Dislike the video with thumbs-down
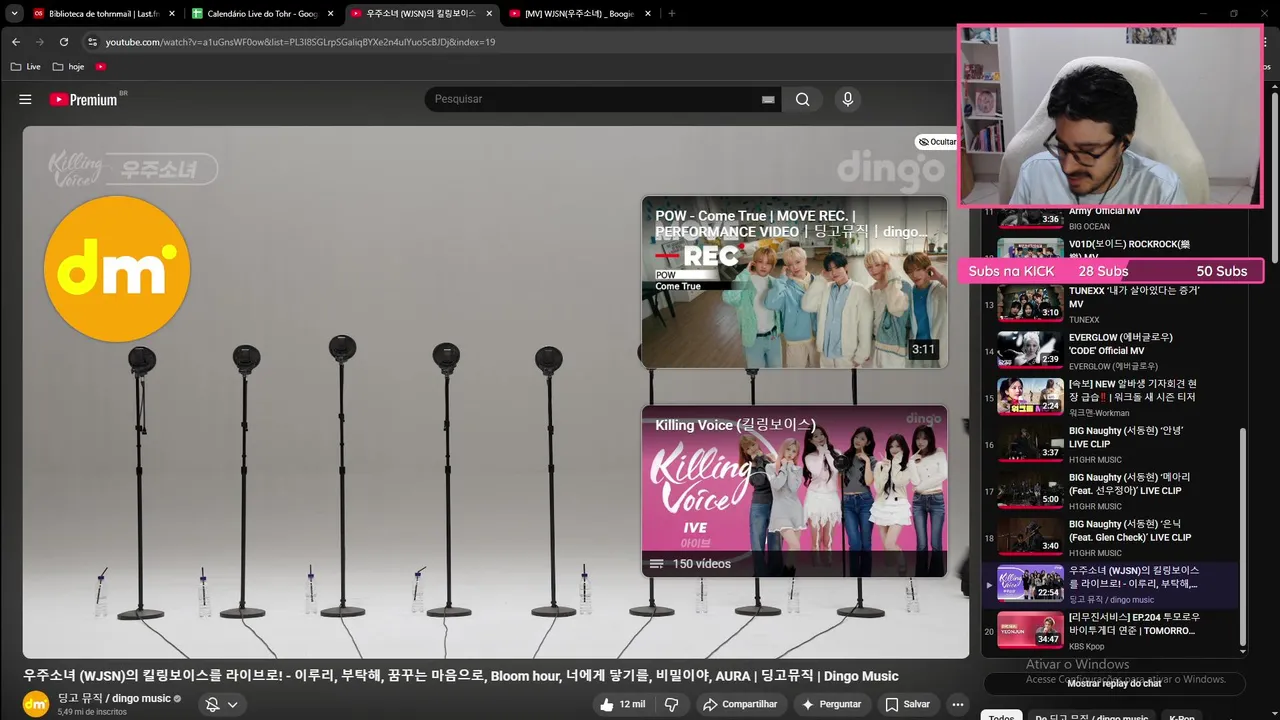1280x720 pixels. 672,704
